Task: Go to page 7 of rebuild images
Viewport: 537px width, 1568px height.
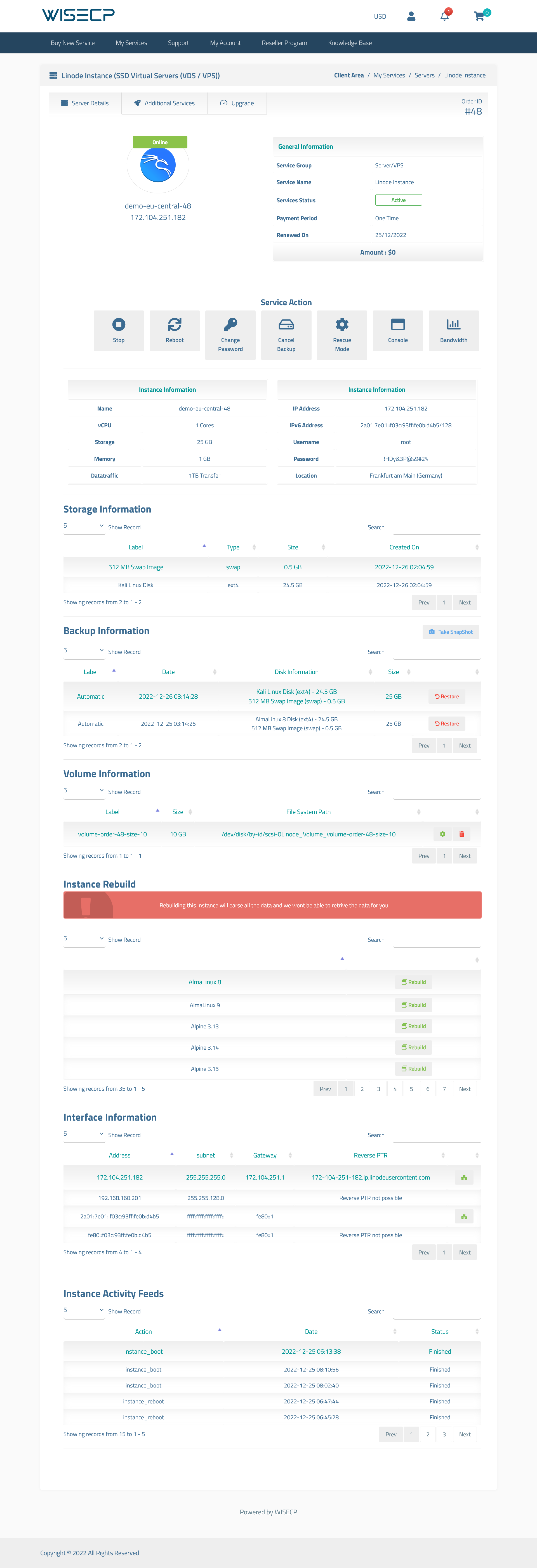Action: pos(444,1089)
